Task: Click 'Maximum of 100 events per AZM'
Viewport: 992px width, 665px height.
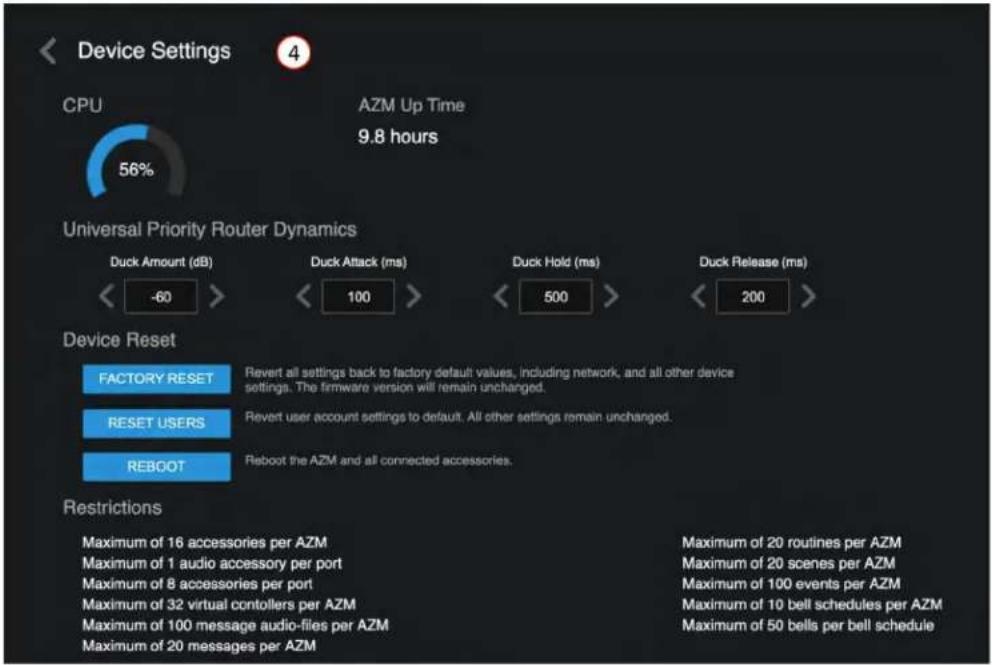Action: (791, 583)
